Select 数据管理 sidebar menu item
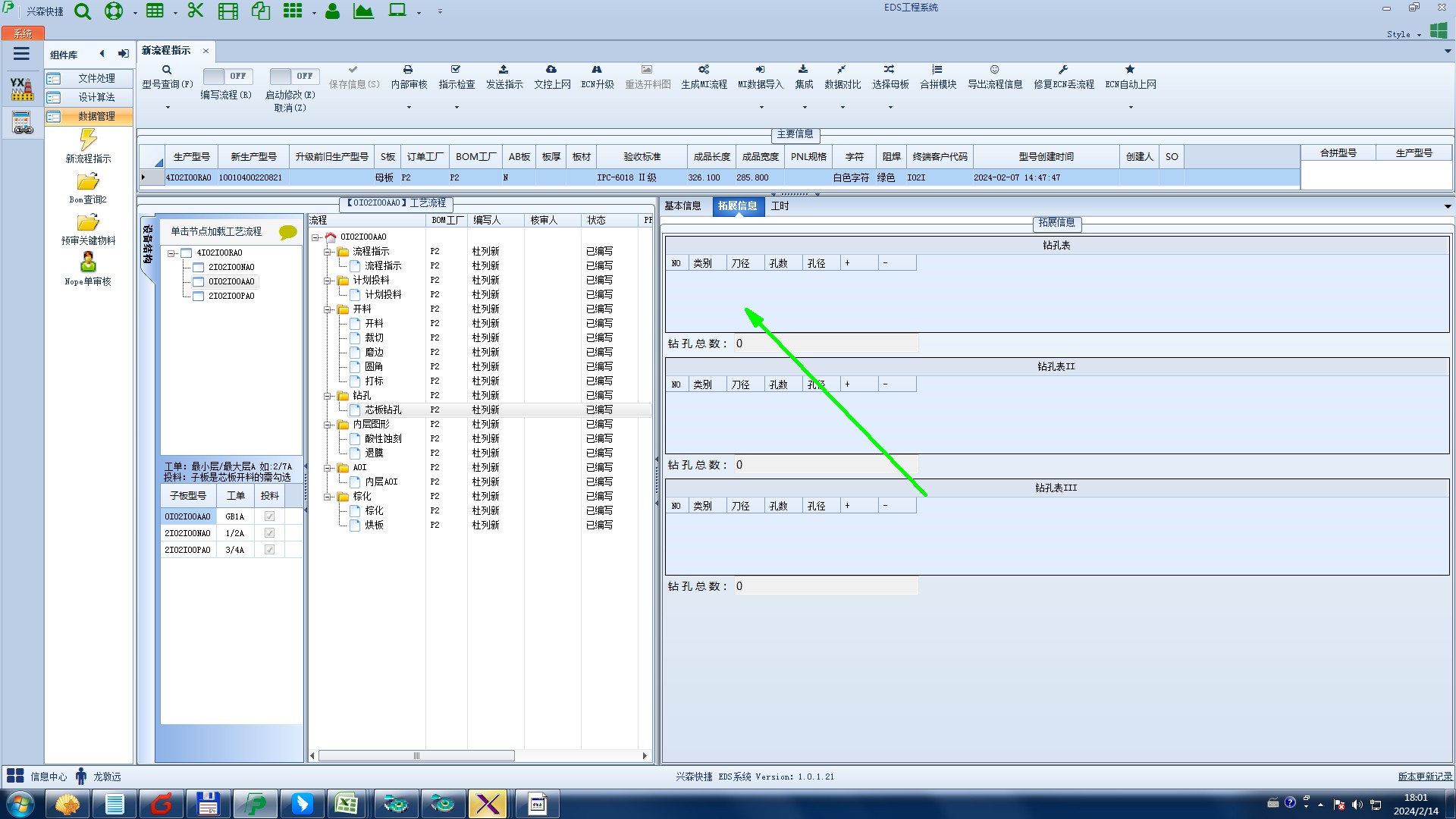 [x=89, y=117]
